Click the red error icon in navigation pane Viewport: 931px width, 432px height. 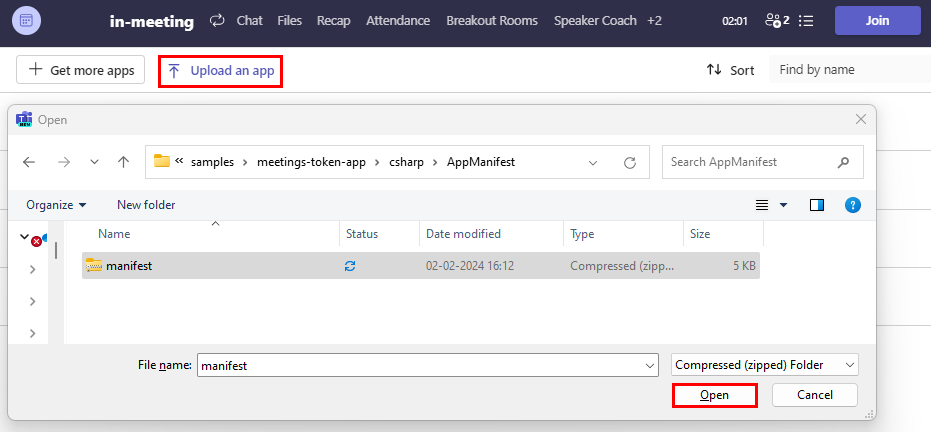click(36, 242)
